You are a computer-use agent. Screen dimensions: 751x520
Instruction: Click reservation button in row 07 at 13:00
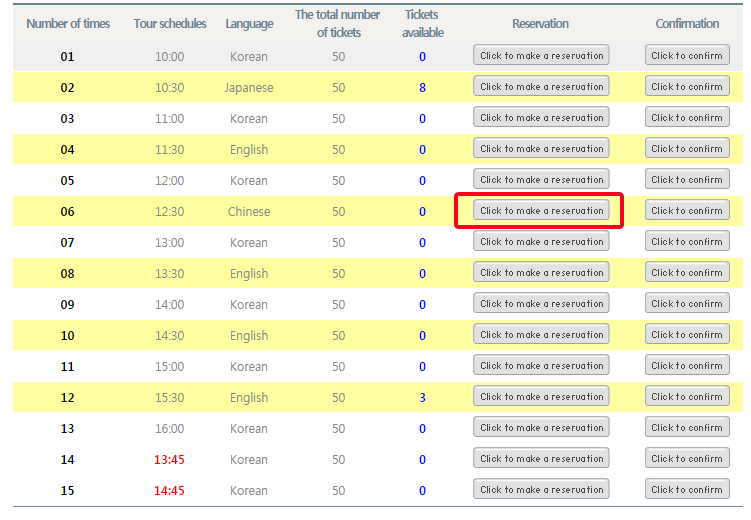pyautogui.click(x=541, y=241)
